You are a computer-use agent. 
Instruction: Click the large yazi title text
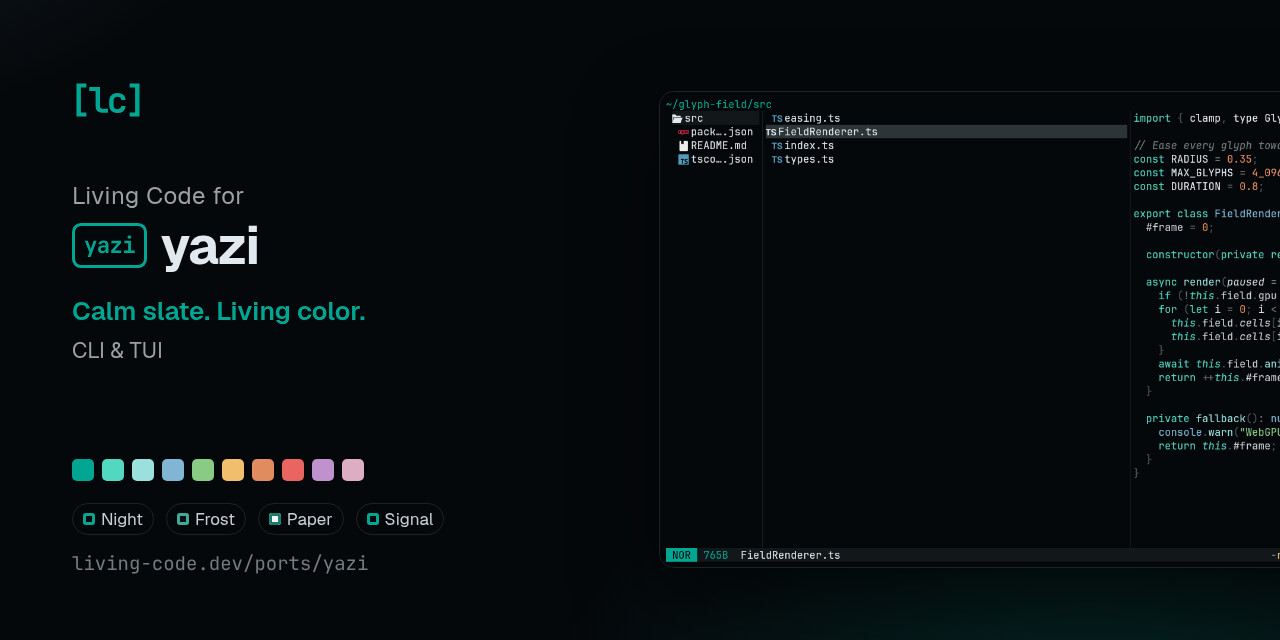tap(210, 246)
